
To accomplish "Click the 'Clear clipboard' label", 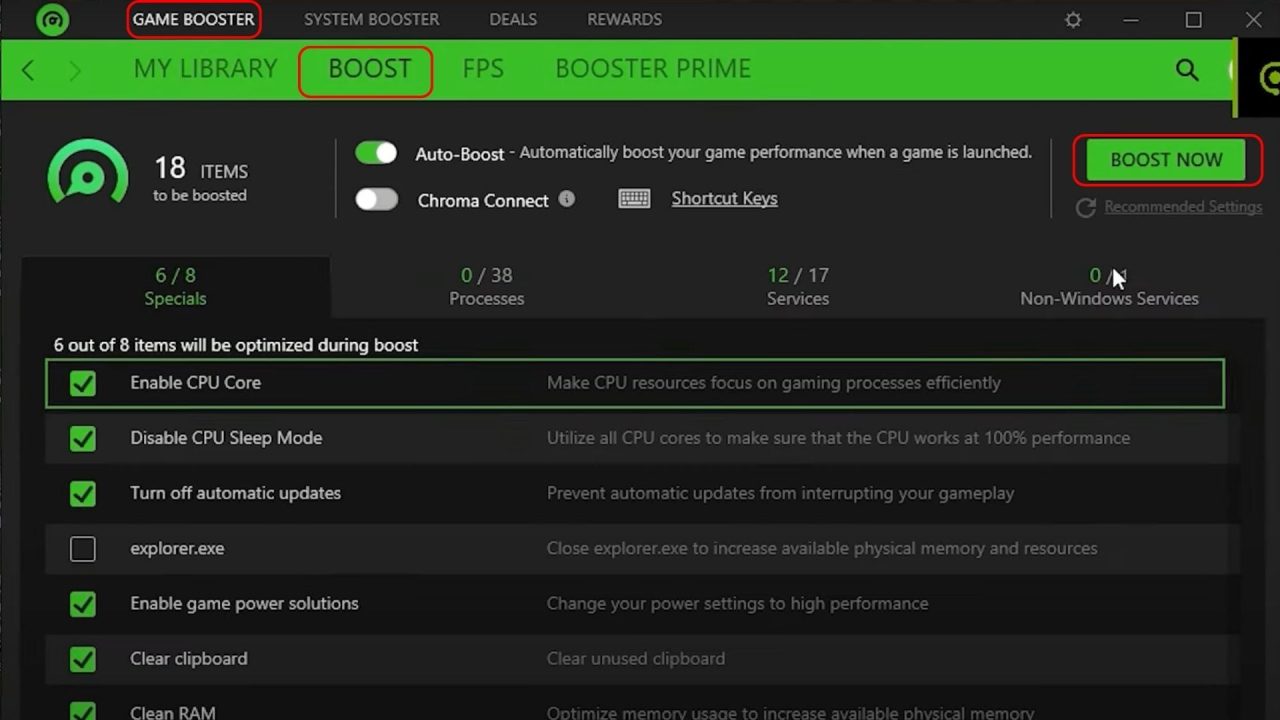I will click(189, 659).
